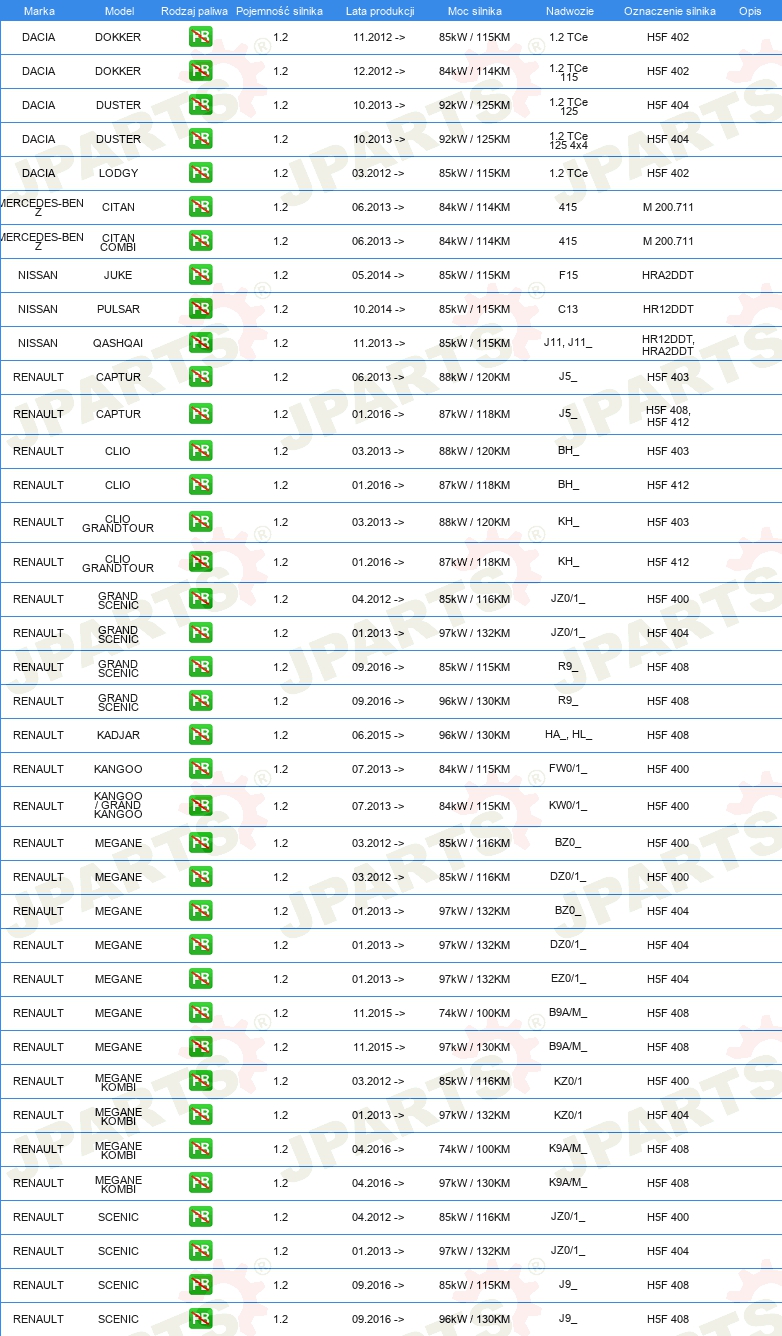The height and width of the screenshot is (1336, 782).
Task: Click production date 12.2012 ->
Action: pos(379,71)
